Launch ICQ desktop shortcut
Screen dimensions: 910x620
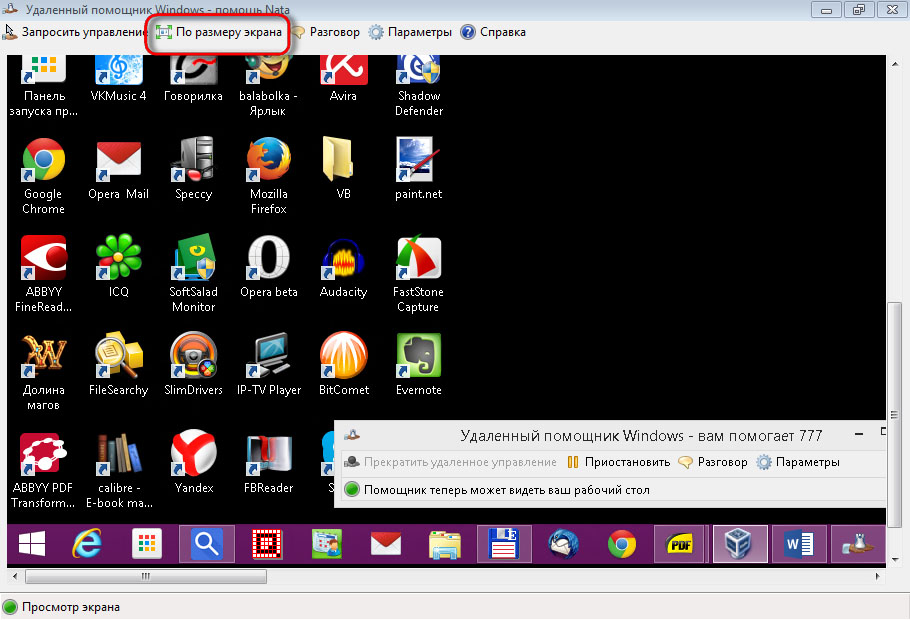tap(118, 267)
